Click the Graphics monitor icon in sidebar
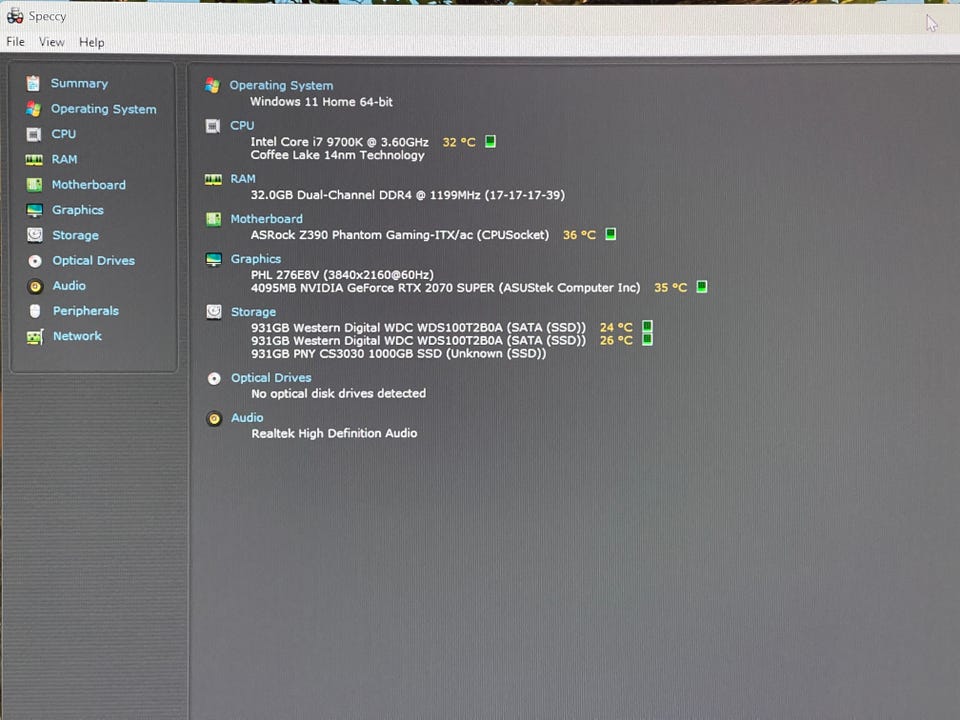The height and width of the screenshot is (720, 960). pos(35,210)
